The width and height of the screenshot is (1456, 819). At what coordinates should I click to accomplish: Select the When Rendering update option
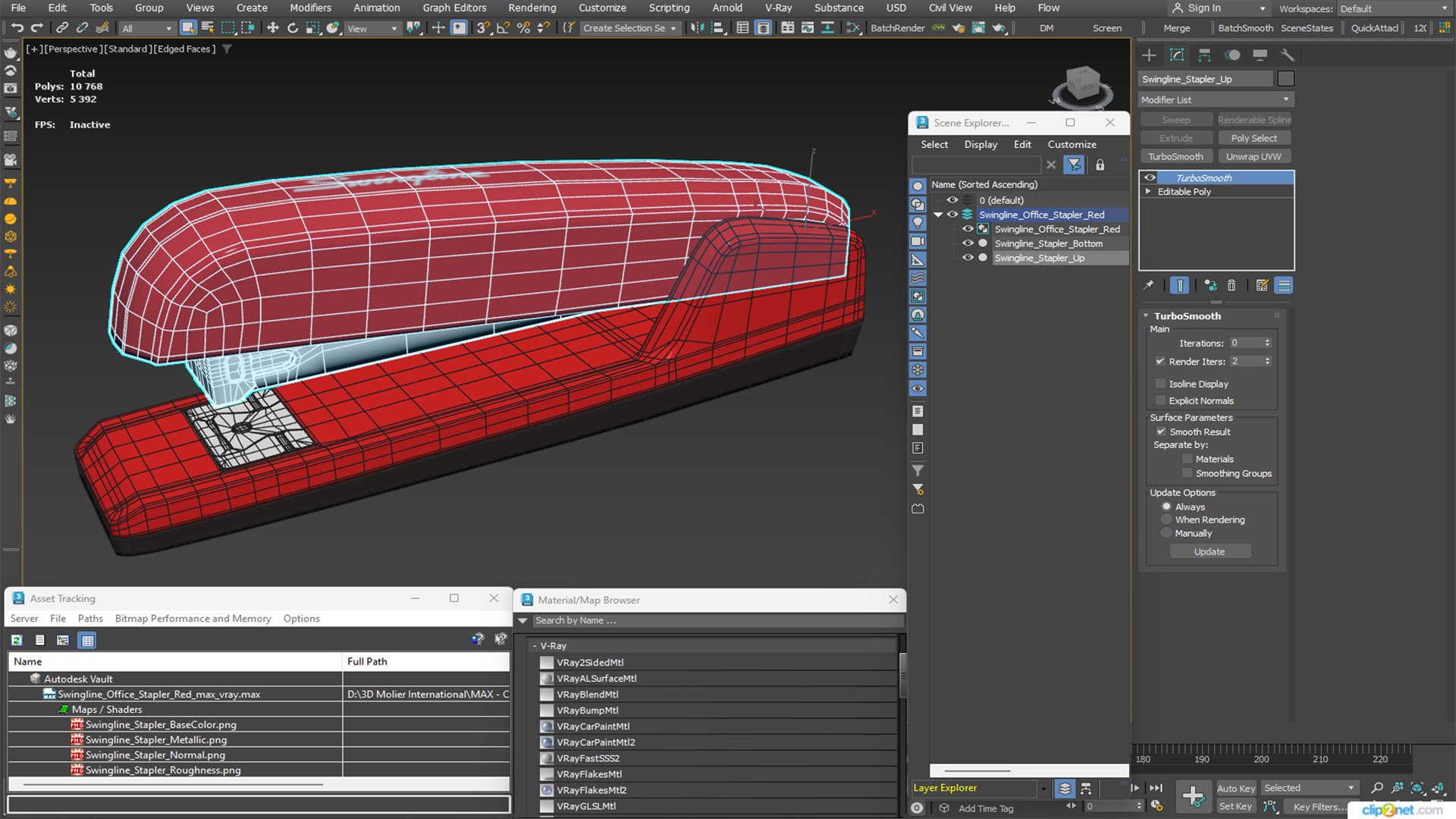(1167, 519)
